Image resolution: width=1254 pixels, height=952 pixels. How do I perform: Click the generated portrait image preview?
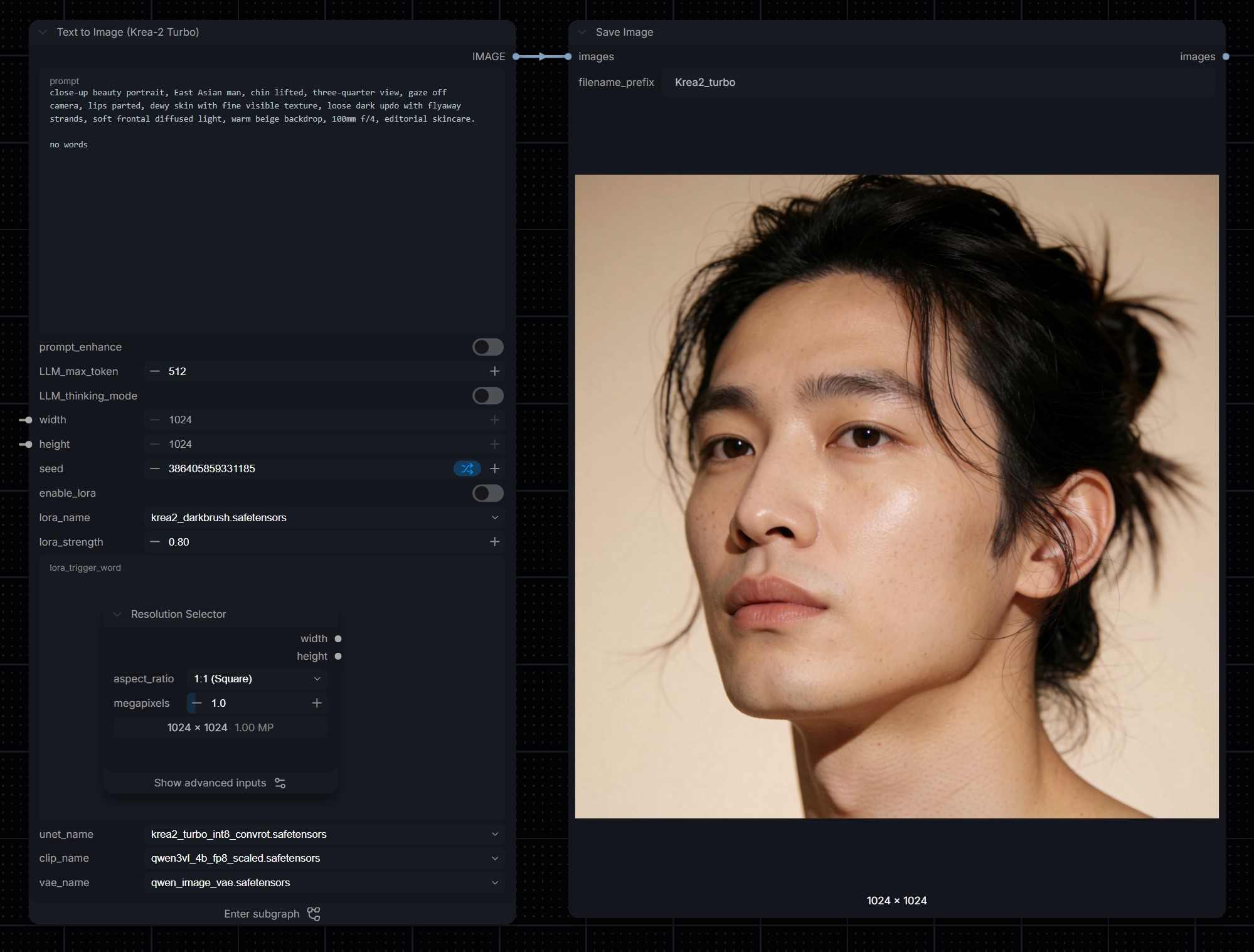(x=896, y=496)
